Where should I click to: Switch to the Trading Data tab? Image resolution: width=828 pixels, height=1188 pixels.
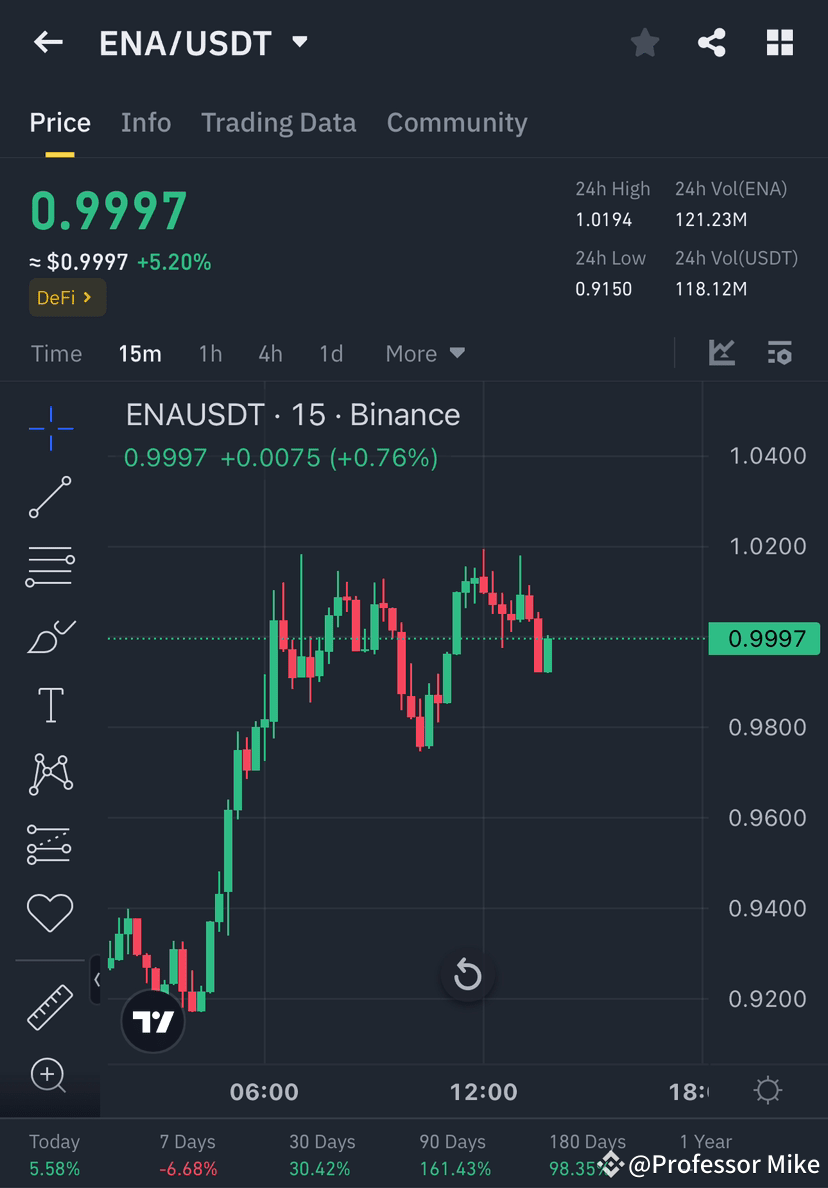point(278,122)
